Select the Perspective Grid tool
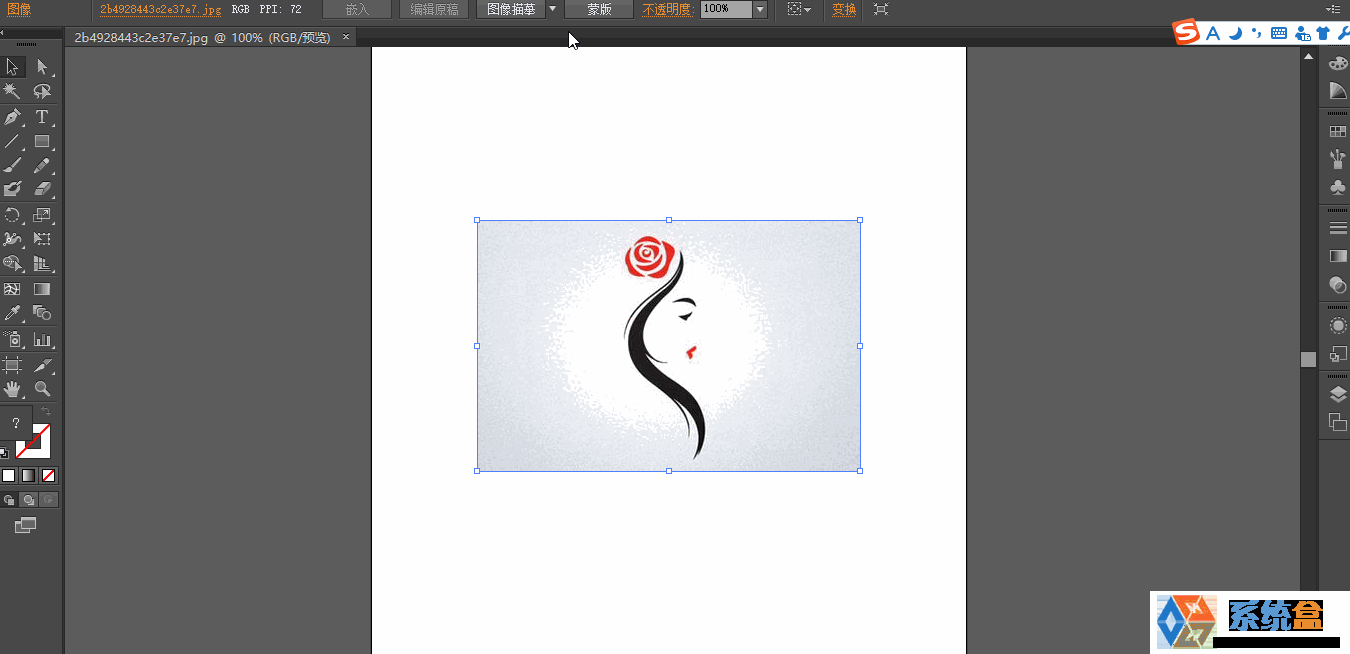The width and height of the screenshot is (1350, 654). tap(42, 264)
